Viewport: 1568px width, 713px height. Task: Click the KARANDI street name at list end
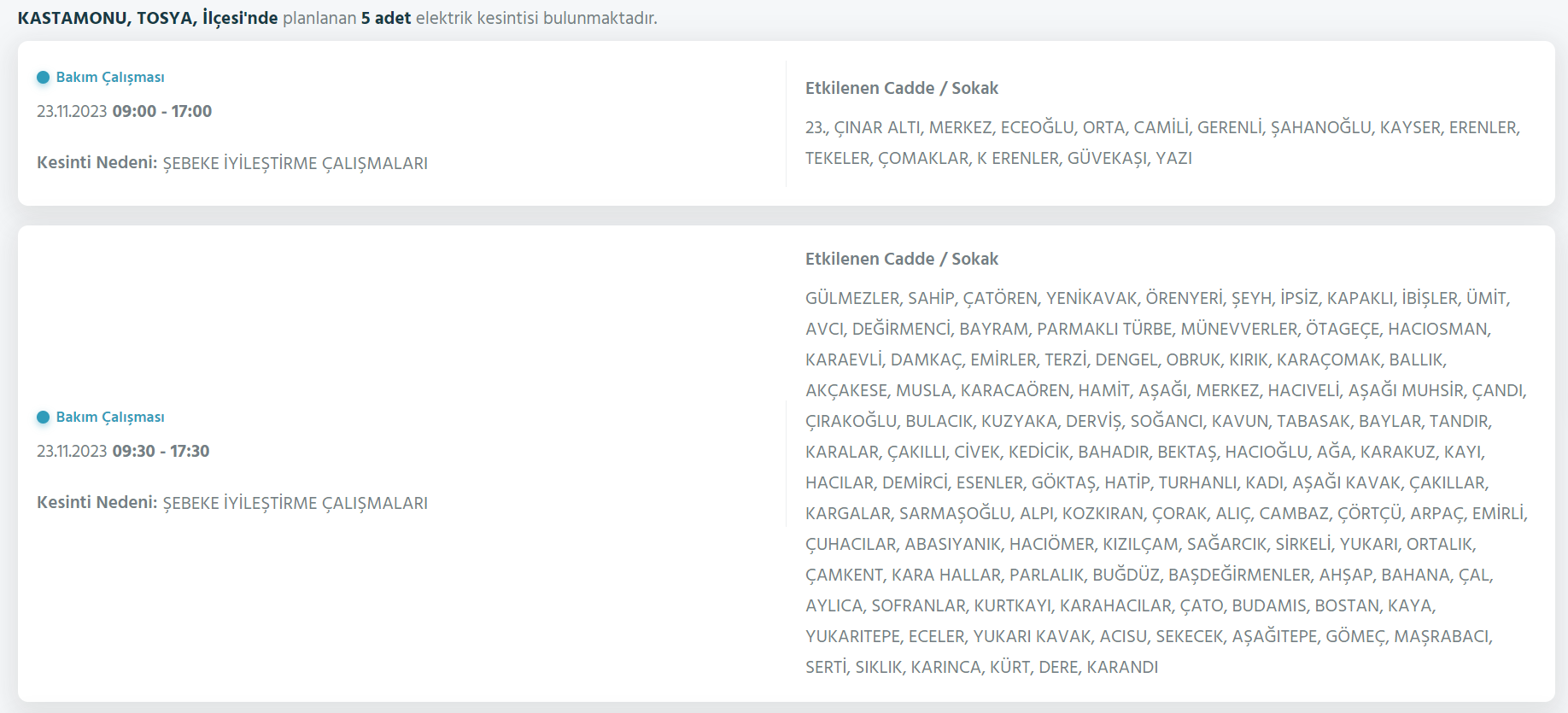pos(1122,668)
